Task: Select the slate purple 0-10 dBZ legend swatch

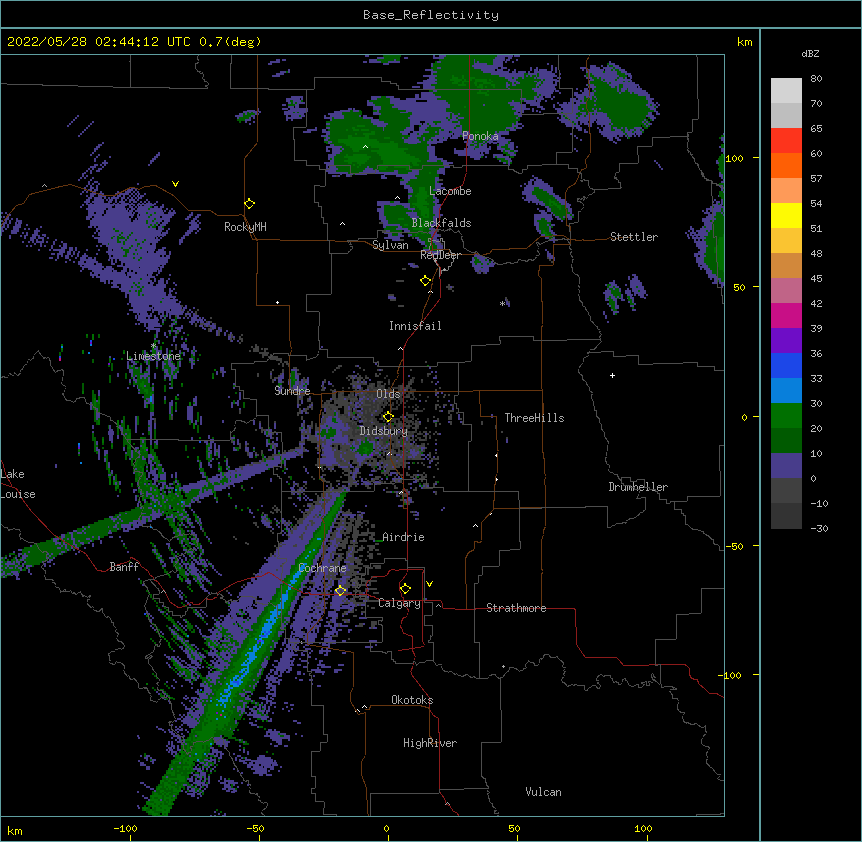Action: pyautogui.click(x=786, y=466)
